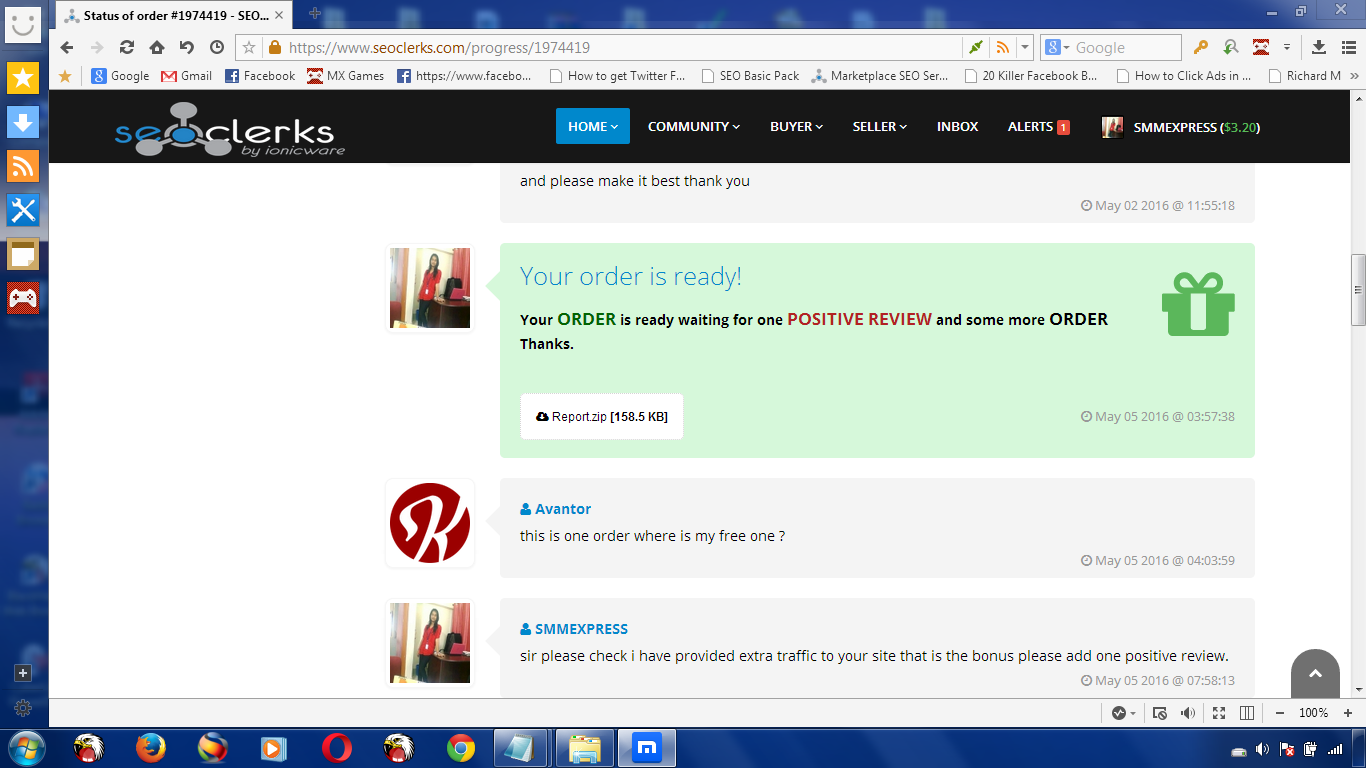Open the RSS dropdown arrow in address bar

point(1025,47)
